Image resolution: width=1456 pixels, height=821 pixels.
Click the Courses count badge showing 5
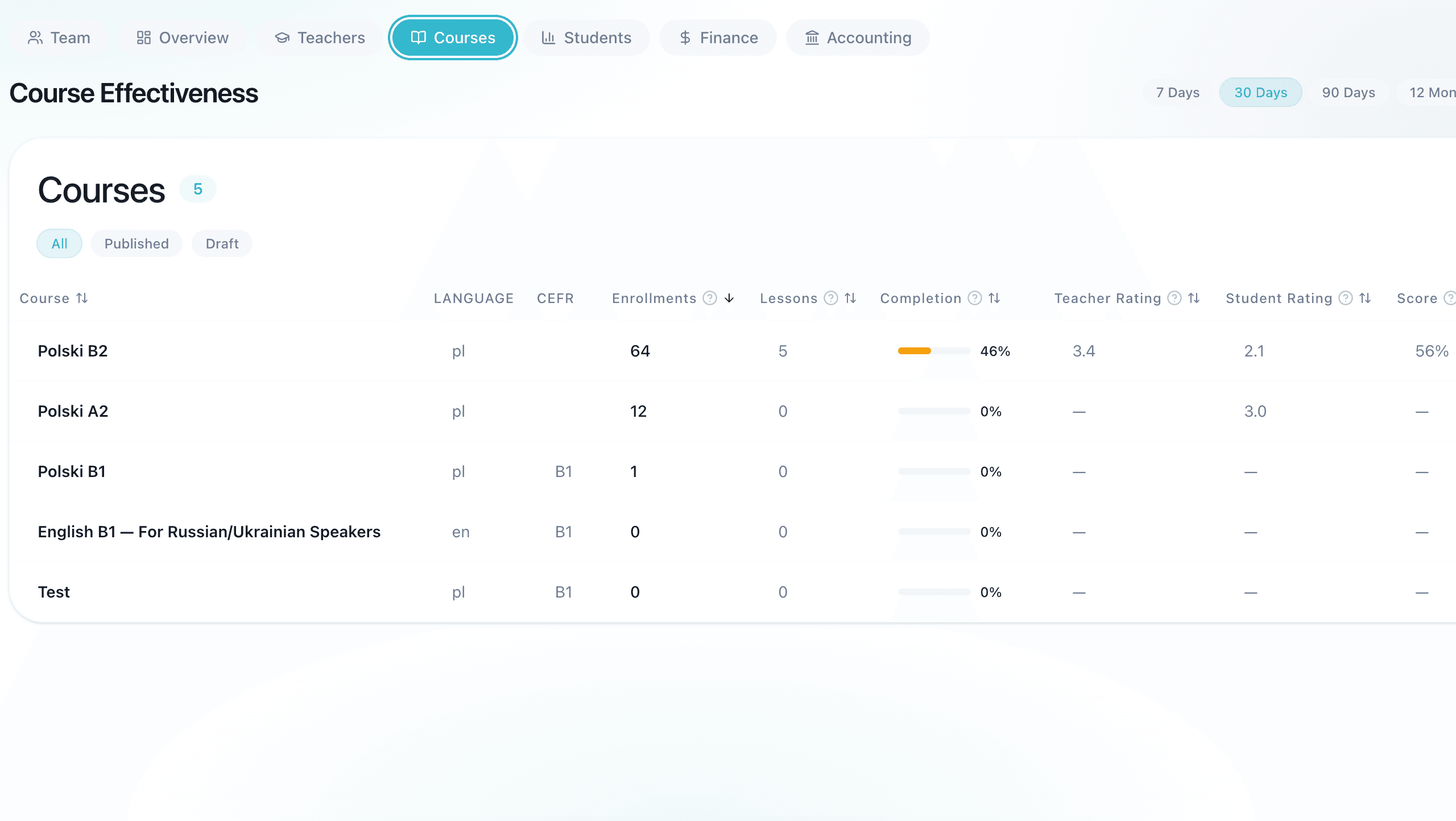pyautogui.click(x=197, y=189)
